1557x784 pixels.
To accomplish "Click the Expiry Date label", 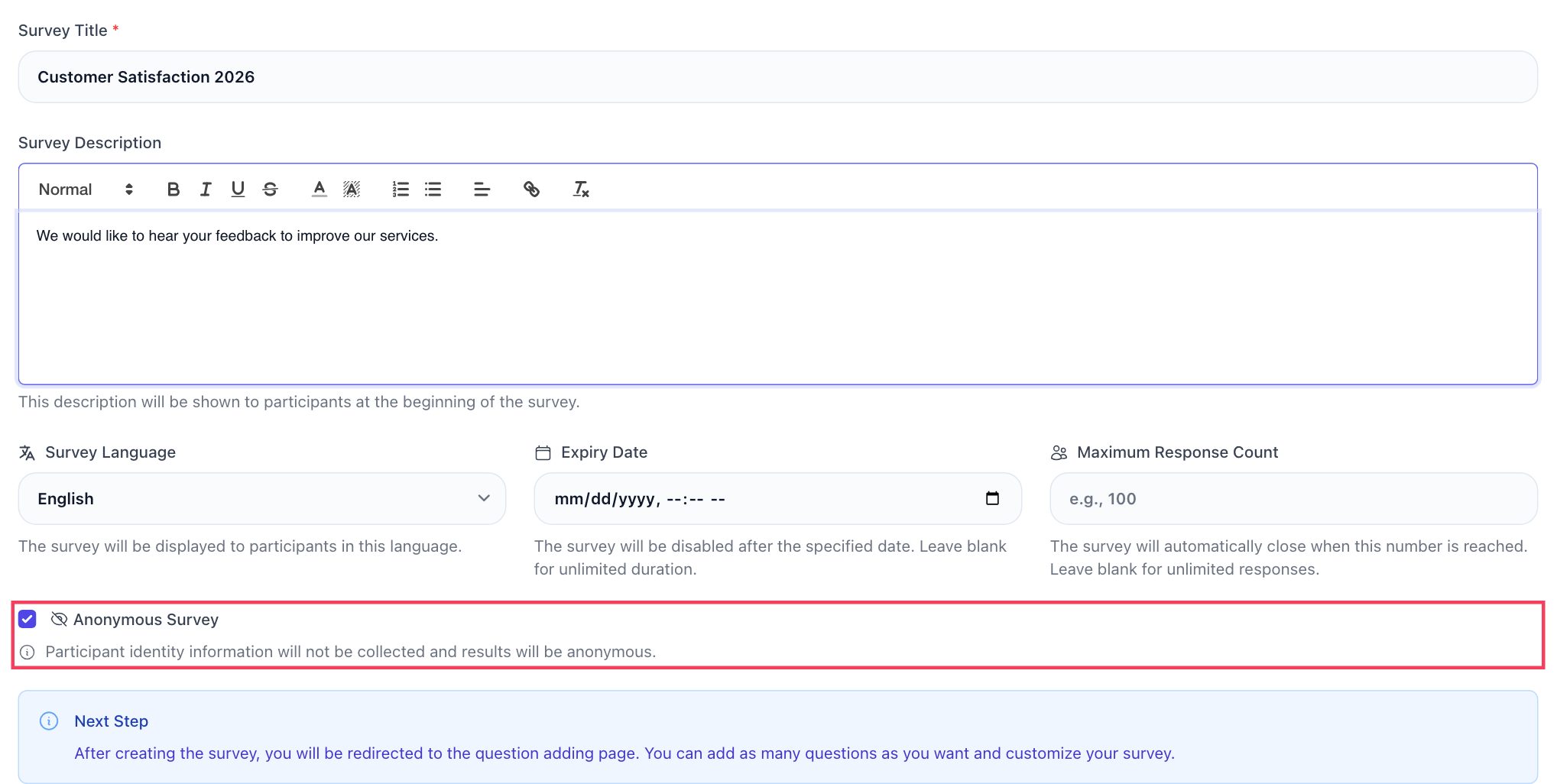I will click(605, 452).
